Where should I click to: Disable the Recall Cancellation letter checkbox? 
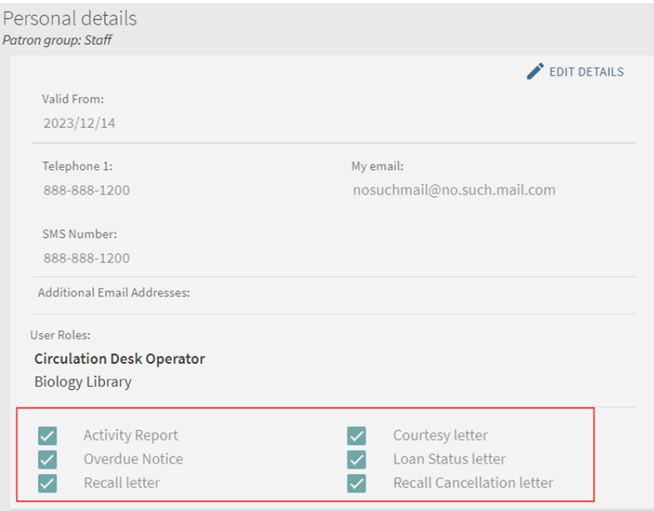click(357, 483)
